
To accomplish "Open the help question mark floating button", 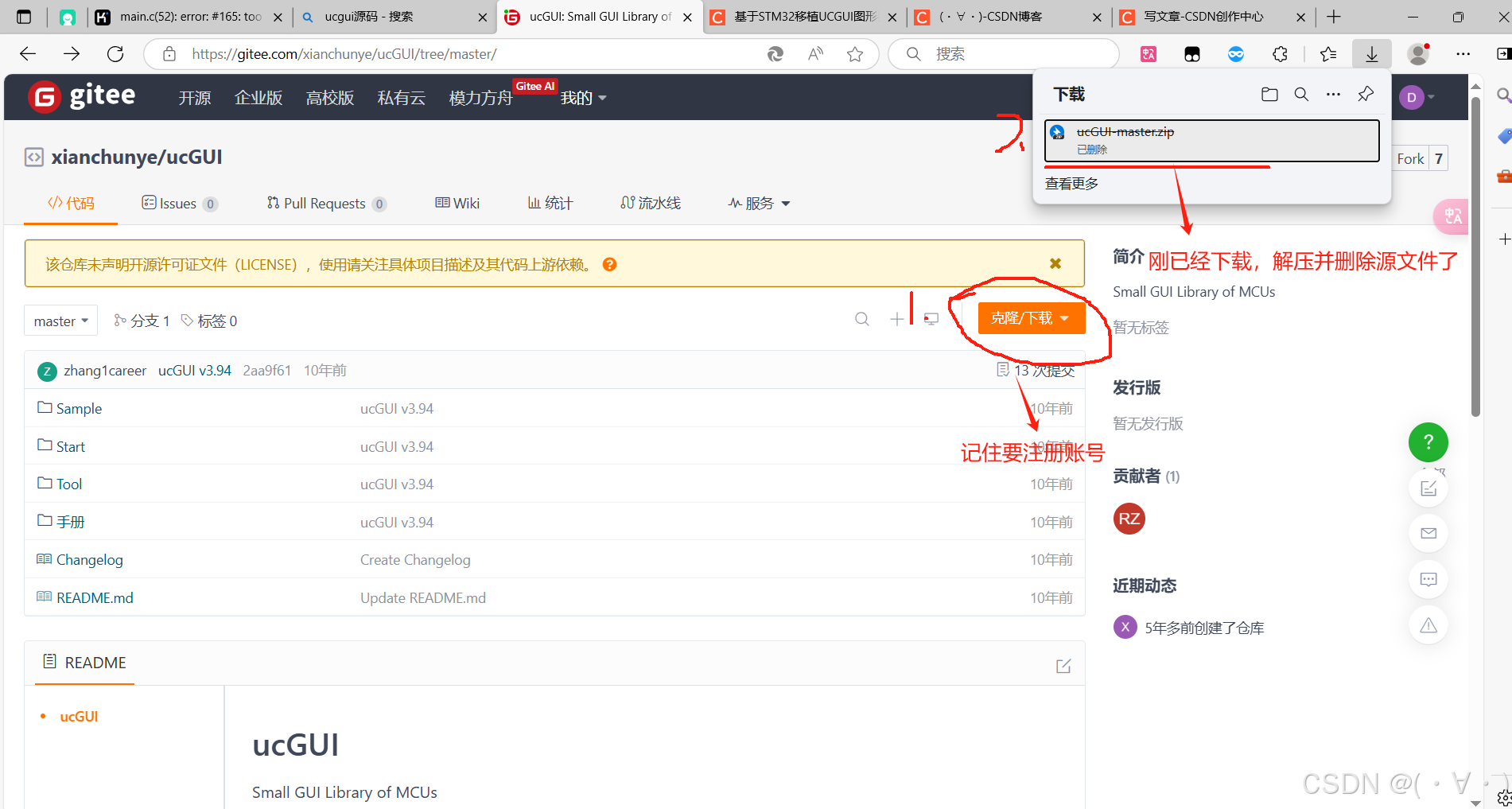I will click(x=1428, y=442).
